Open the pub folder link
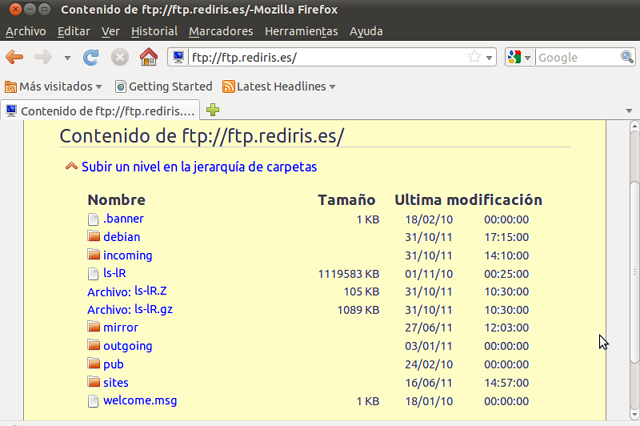 click(113, 364)
